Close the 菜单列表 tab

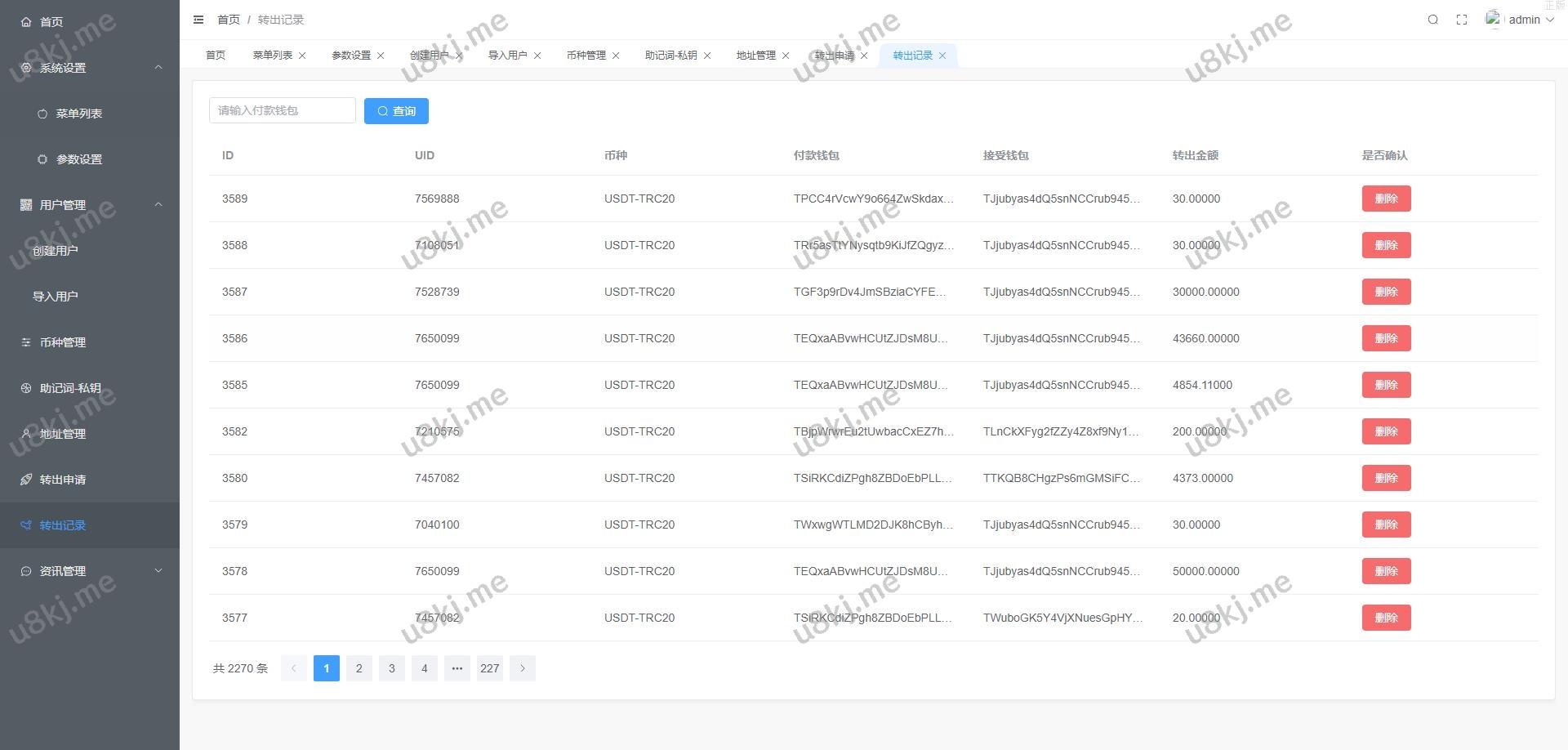[302, 56]
